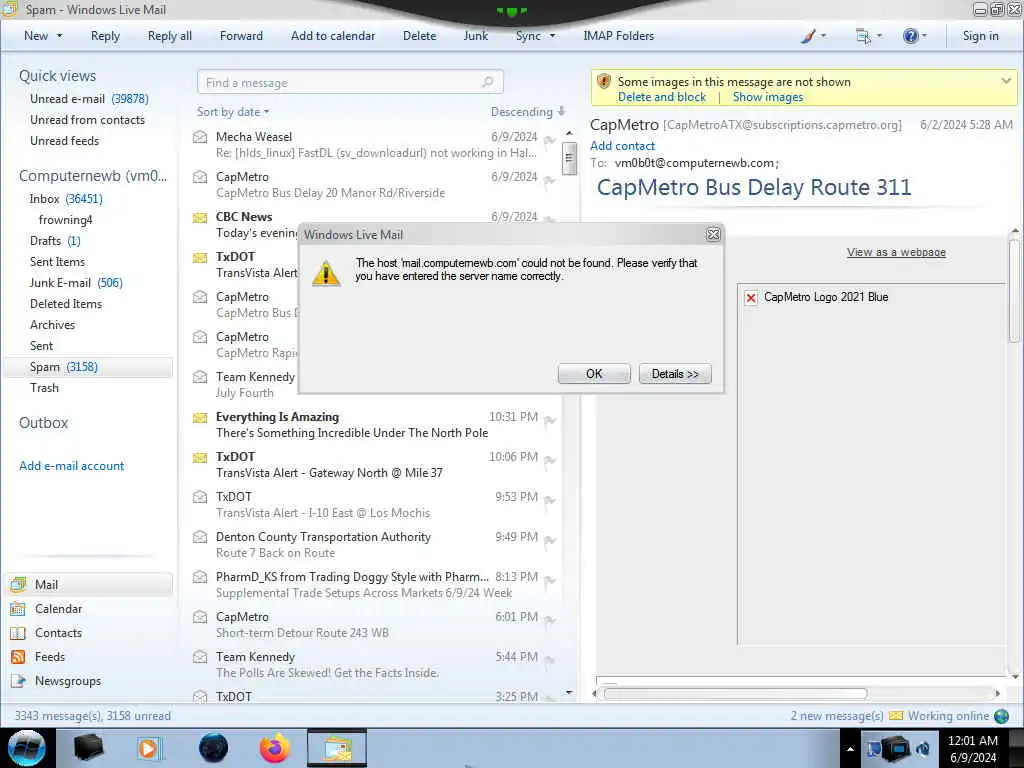Click Reply in the toolbar
This screenshot has height=768, width=1024.
click(x=105, y=36)
